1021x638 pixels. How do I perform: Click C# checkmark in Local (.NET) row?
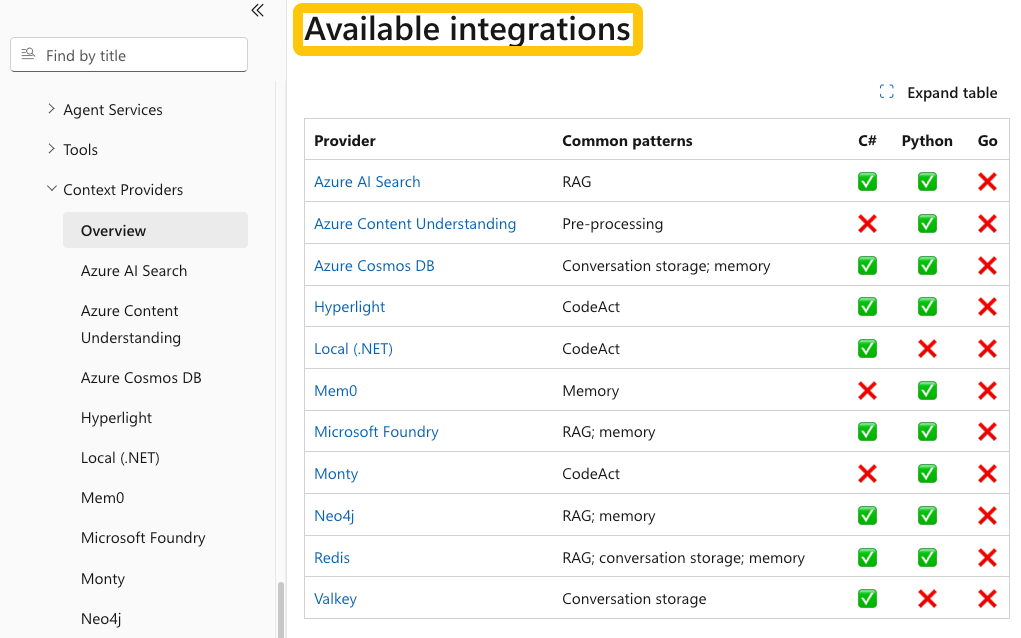[x=867, y=349]
